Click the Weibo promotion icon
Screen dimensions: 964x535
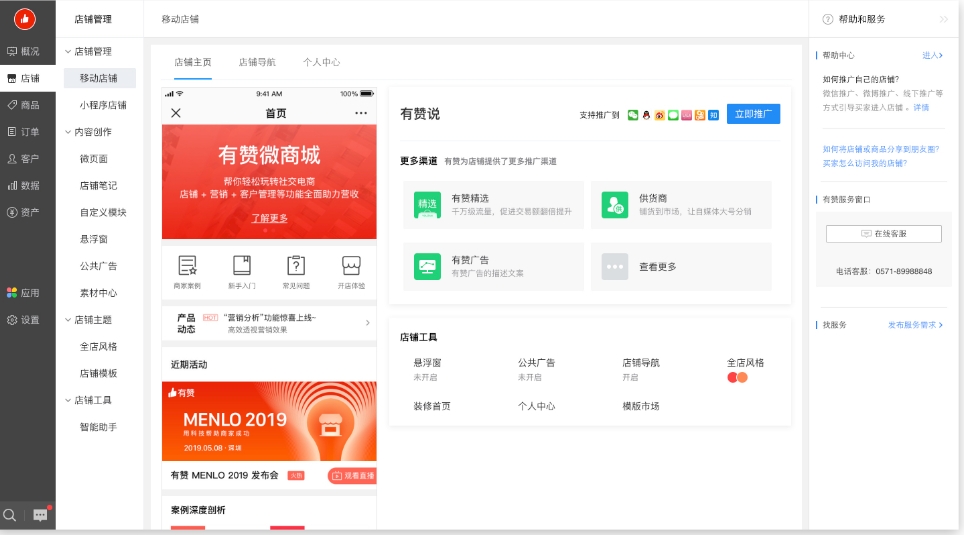point(660,115)
